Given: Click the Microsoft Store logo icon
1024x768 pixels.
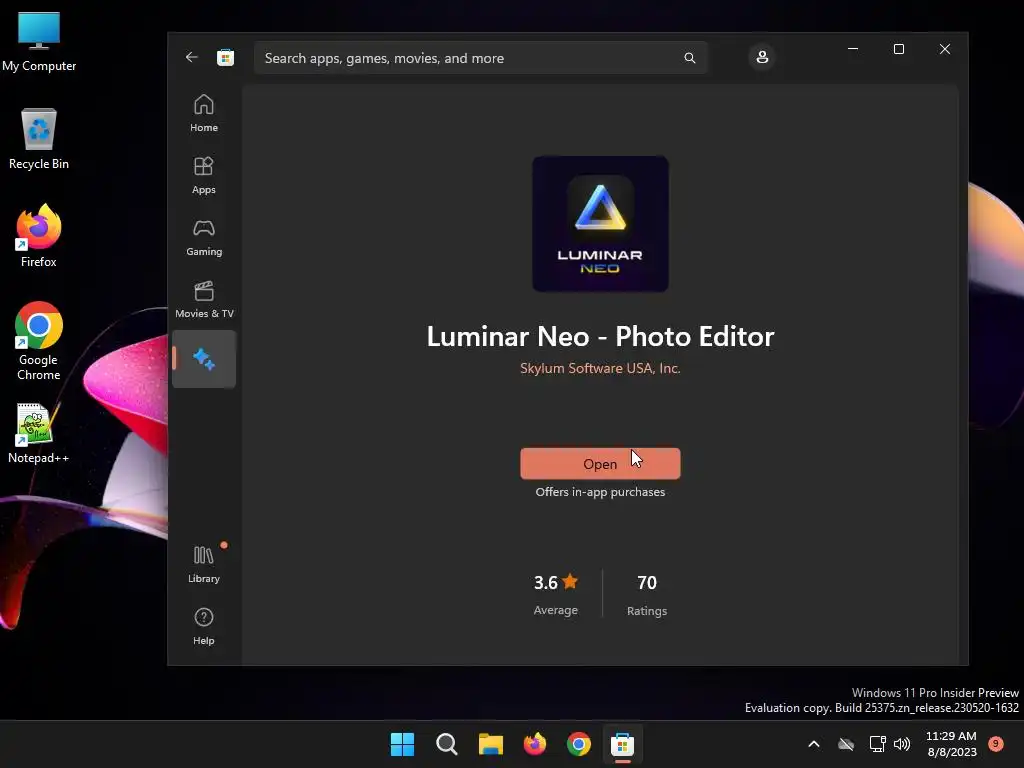Looking at the screenshot, I should (x=225, y=57).
